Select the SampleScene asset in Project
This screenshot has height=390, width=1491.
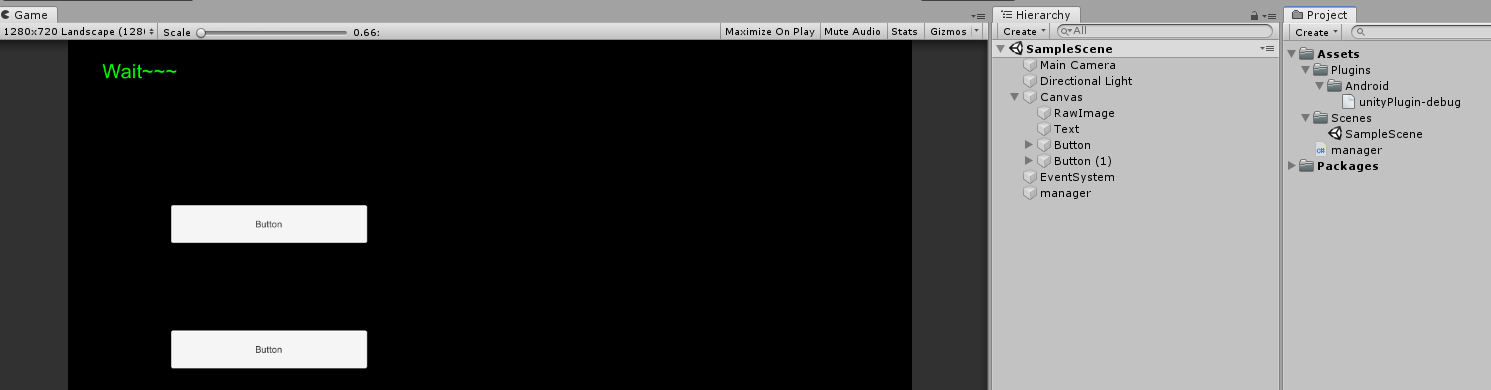(x=1384, y=134)
